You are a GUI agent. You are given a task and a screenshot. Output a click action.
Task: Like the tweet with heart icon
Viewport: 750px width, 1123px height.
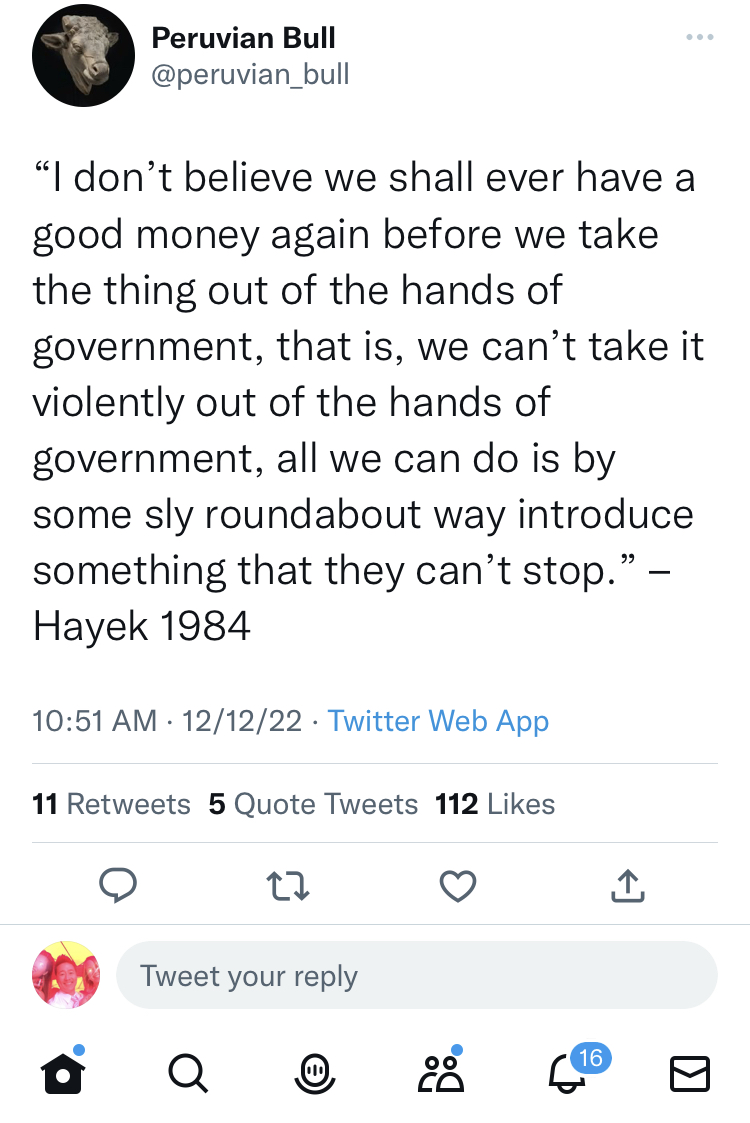[458, 884]
